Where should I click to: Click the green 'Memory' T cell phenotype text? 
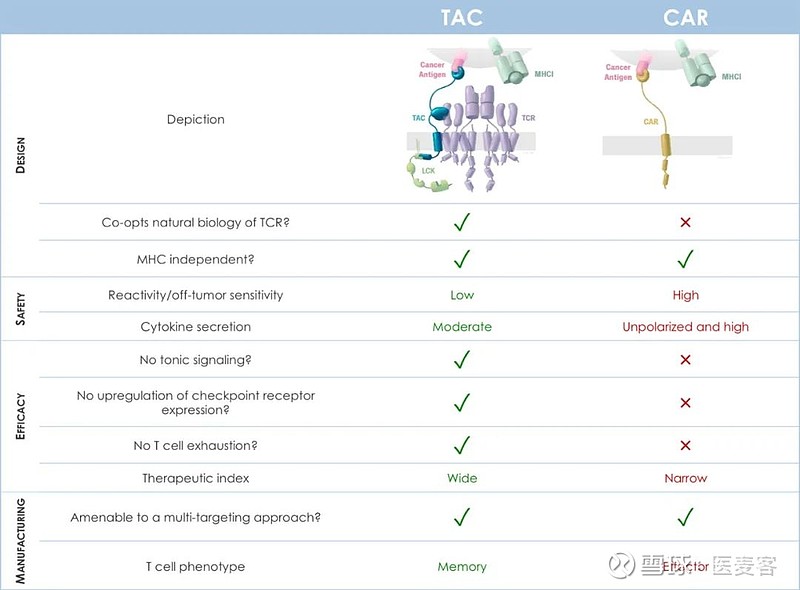coord(462,567)
